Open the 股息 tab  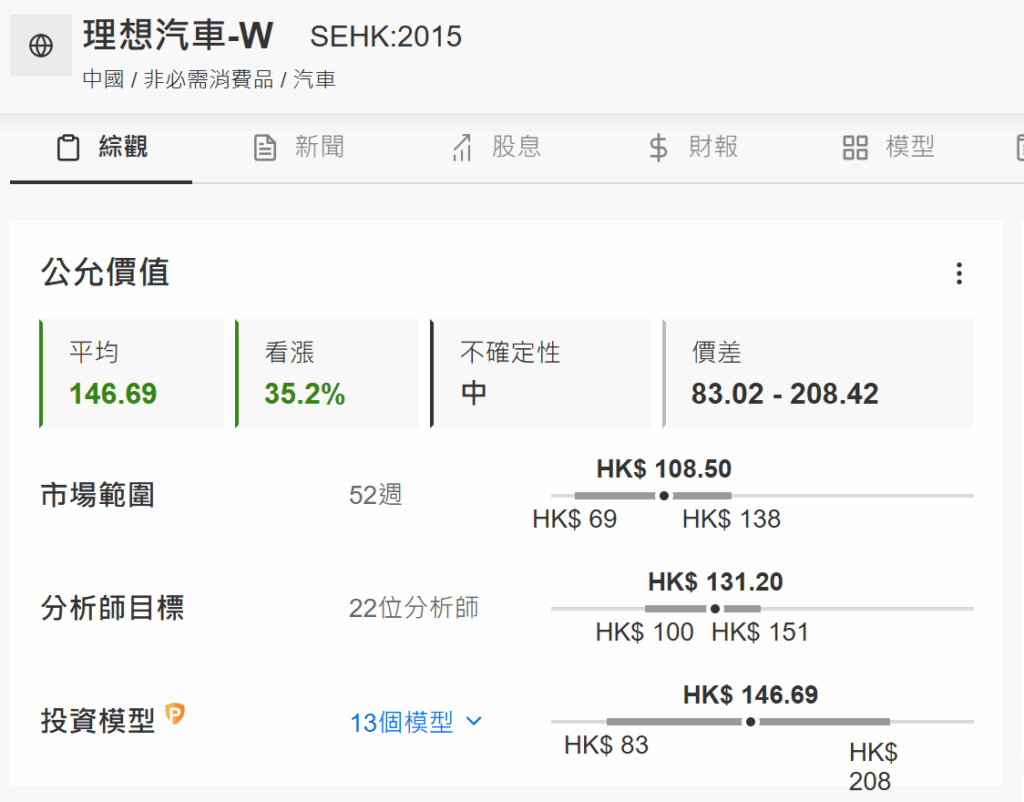(496, 147)
